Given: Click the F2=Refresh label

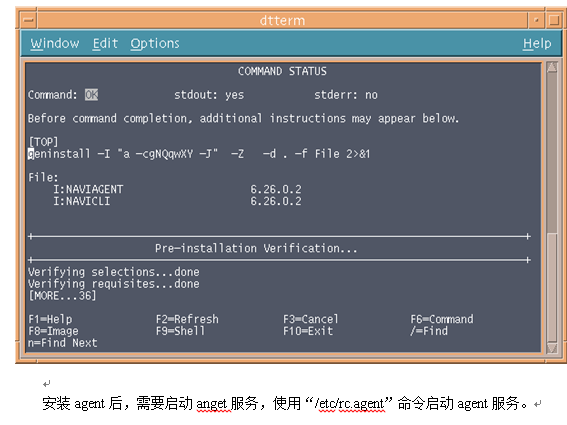Looking at the screenshot, I should coord(187,319).
